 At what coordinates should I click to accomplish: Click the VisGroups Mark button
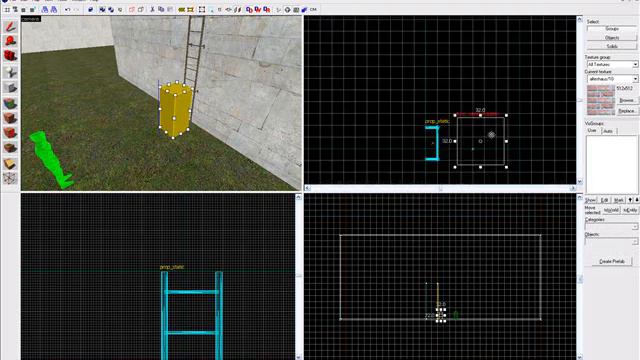point(619,200)
